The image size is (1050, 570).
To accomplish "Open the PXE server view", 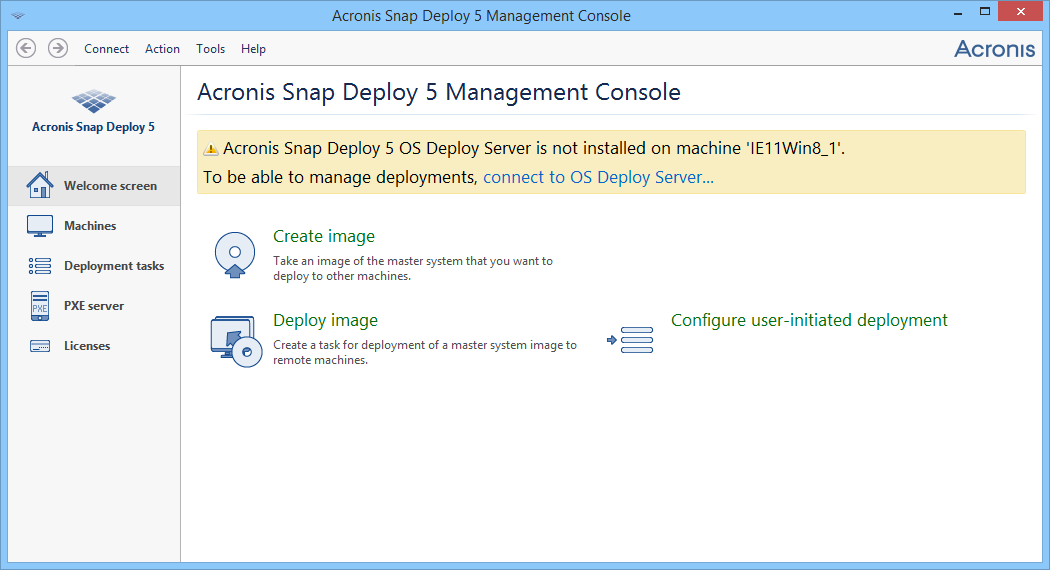I will coord(94,306).
